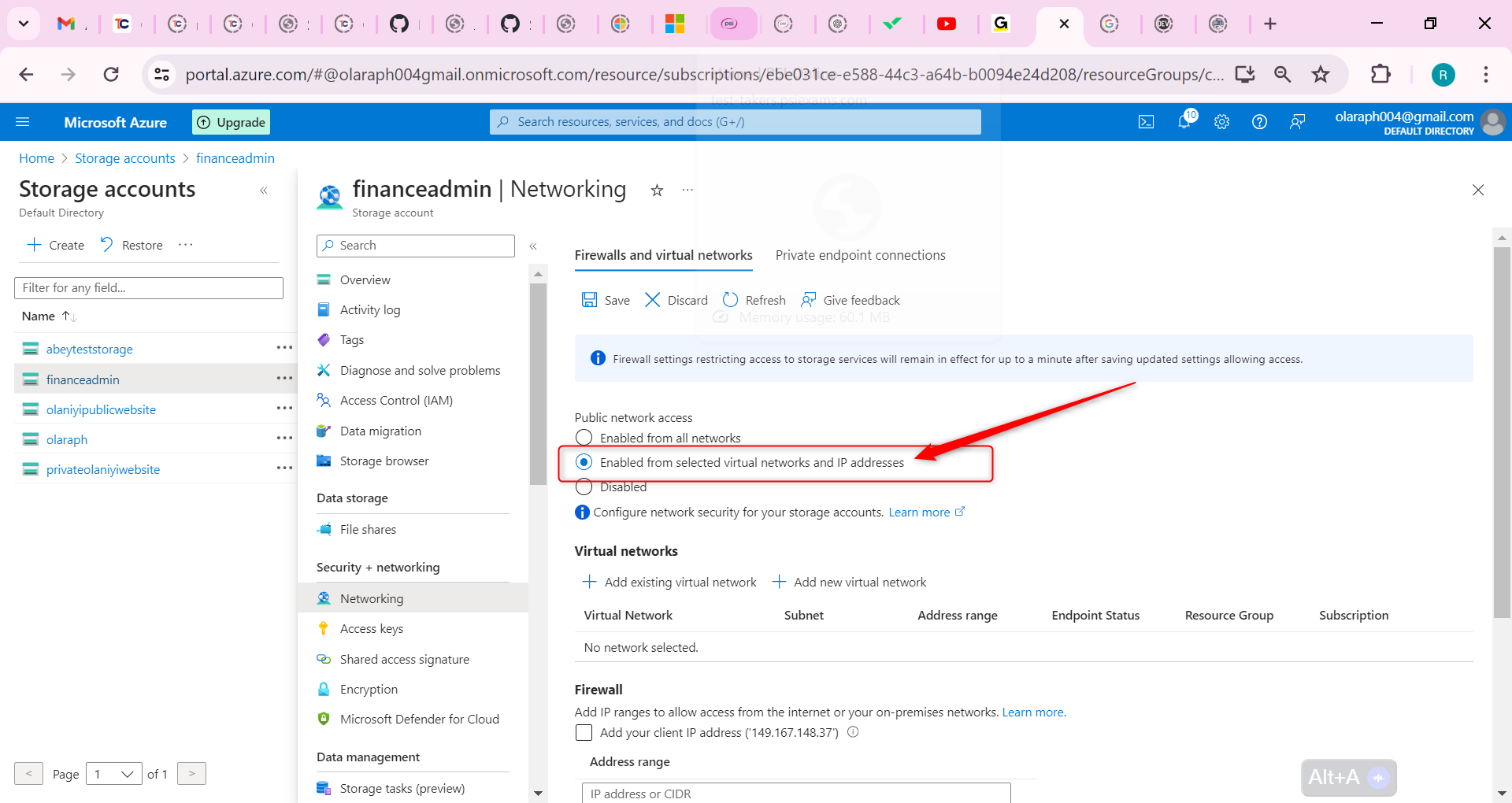Go to next page of storage accounts
This screenshot has width=1512, height=803.
[x=191, y=774]
